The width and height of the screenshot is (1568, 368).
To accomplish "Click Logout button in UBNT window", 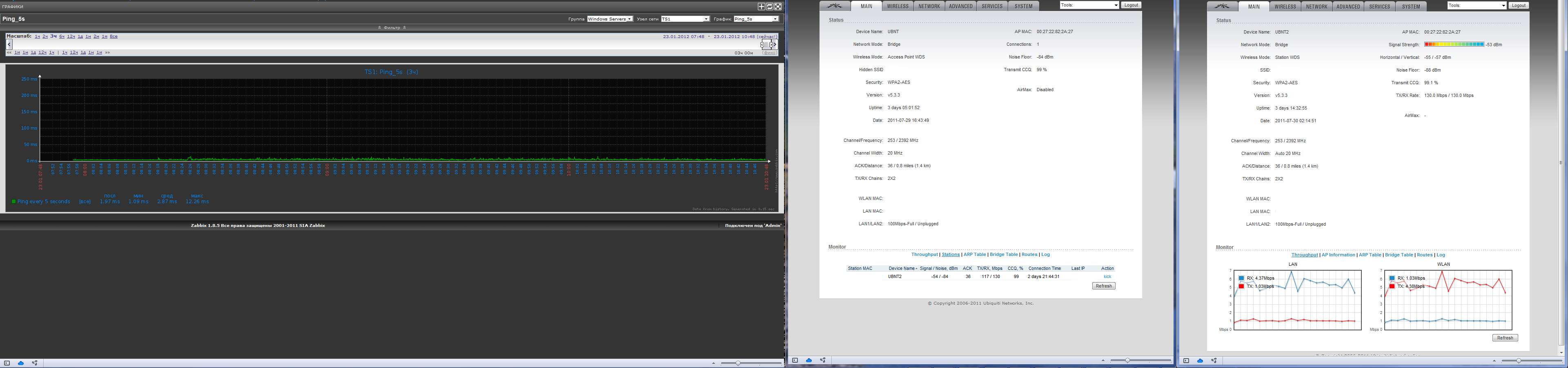I will click(x=1131, y=5).
